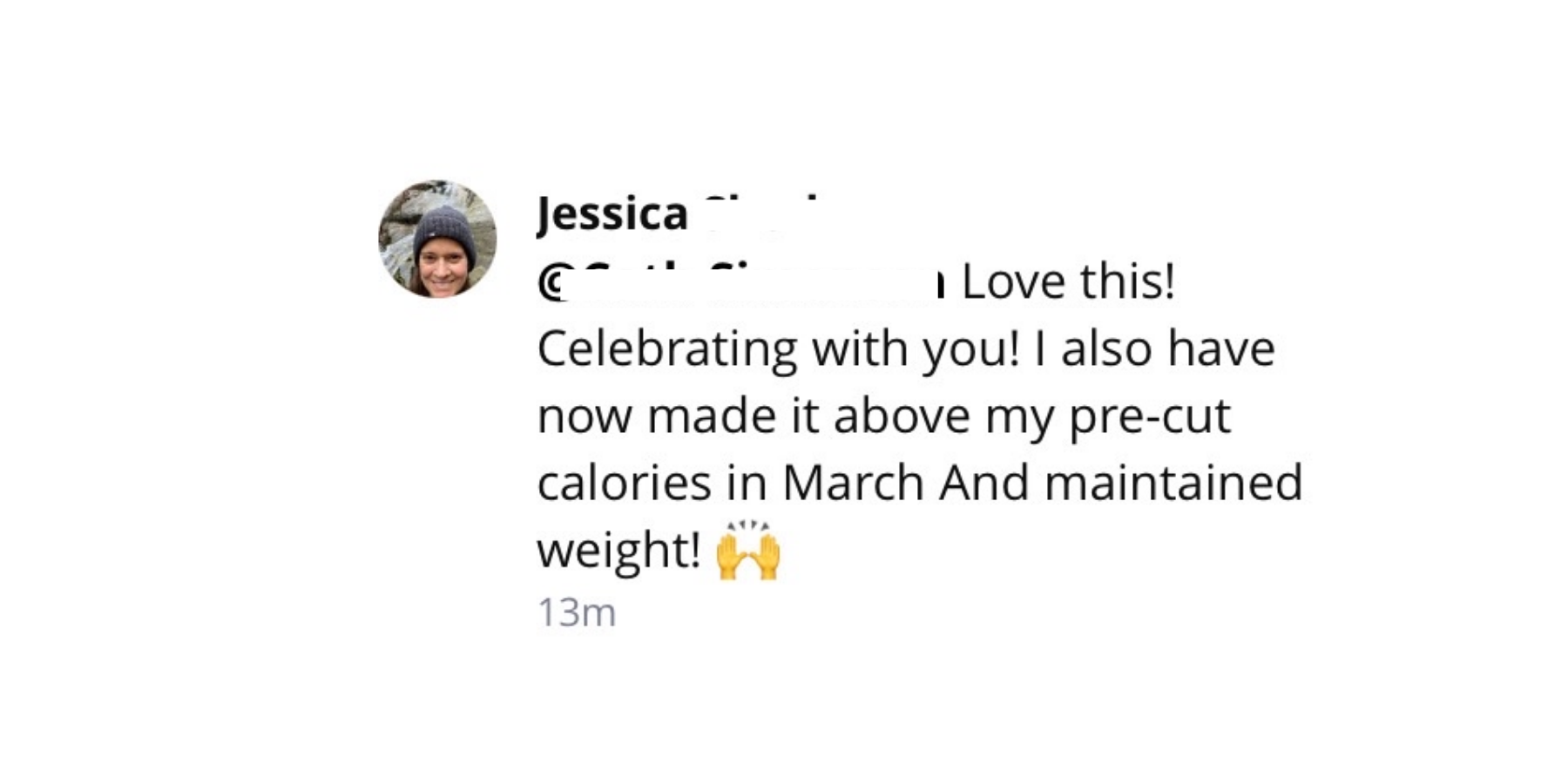
Task: Click the word "pre-cut" in the comment
Action: point(1149,416)
